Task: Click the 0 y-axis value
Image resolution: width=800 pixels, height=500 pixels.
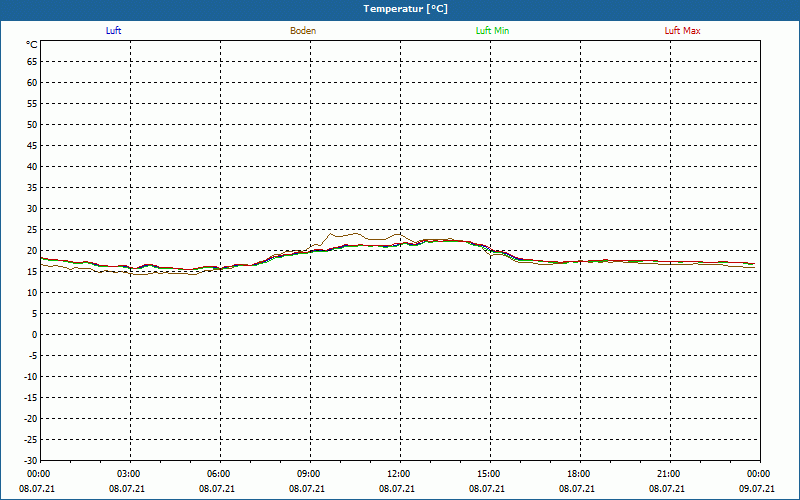Action: click(x=35, y=335)
